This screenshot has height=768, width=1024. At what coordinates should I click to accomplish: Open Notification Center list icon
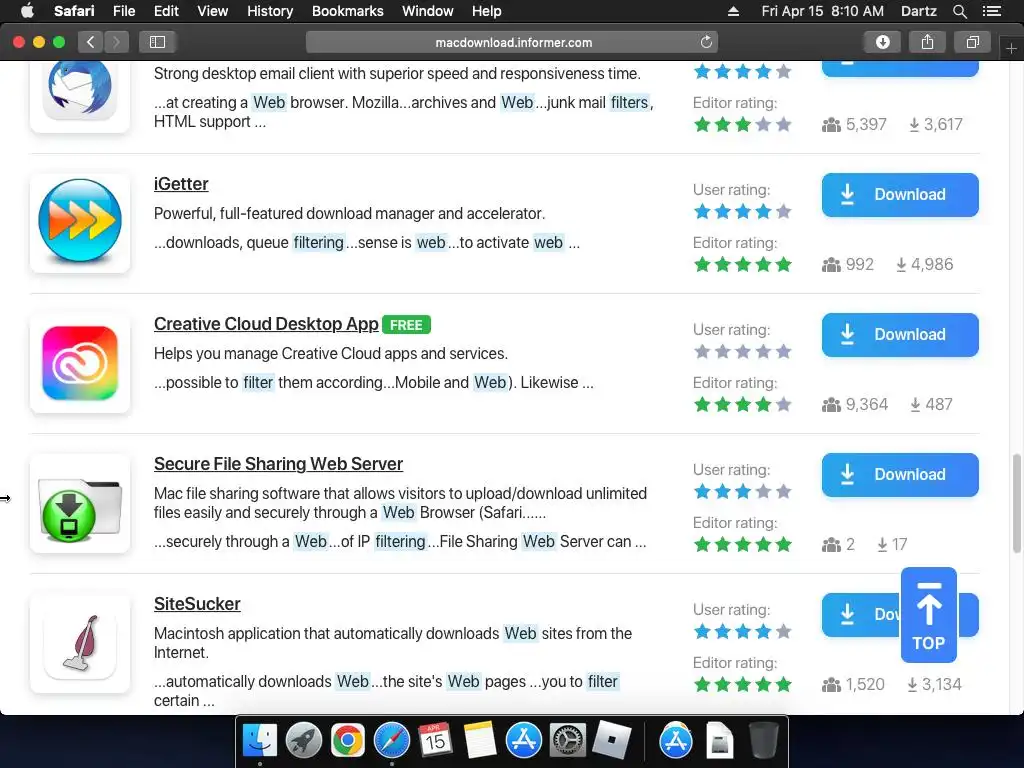click(991, 11)
